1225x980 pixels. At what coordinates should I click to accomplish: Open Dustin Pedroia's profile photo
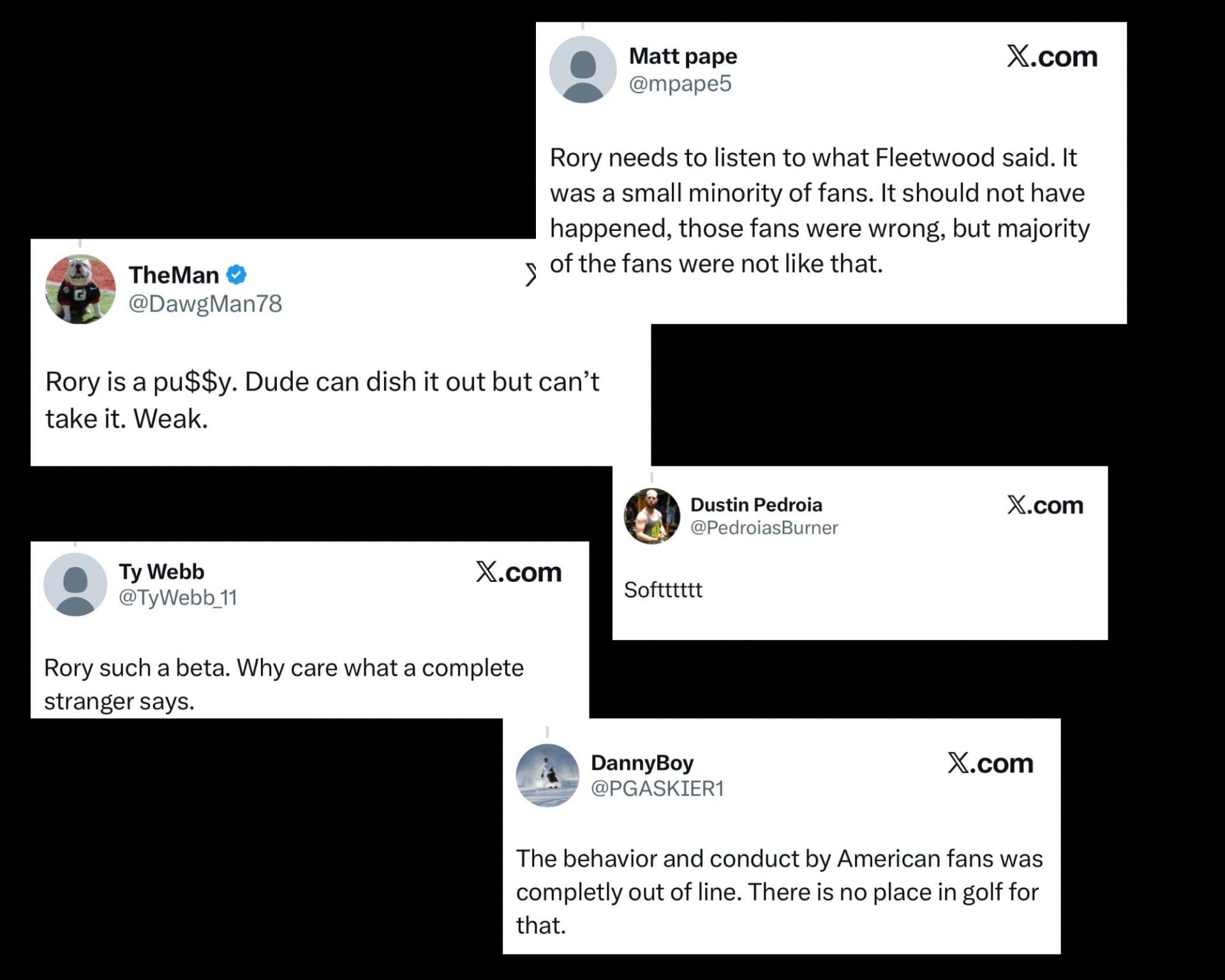[651, 516]
